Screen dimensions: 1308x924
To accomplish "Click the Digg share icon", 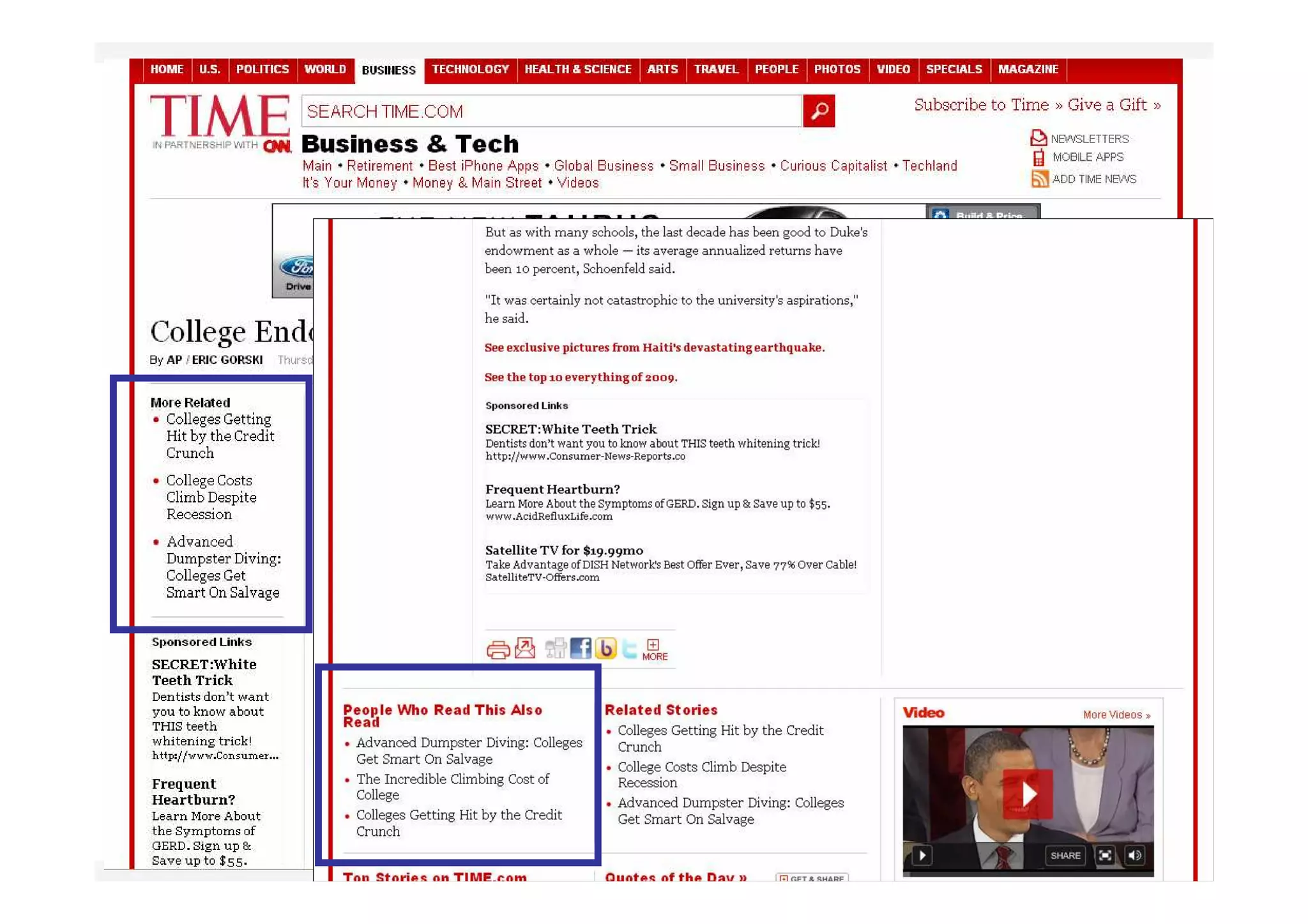I will pos(556,648).
